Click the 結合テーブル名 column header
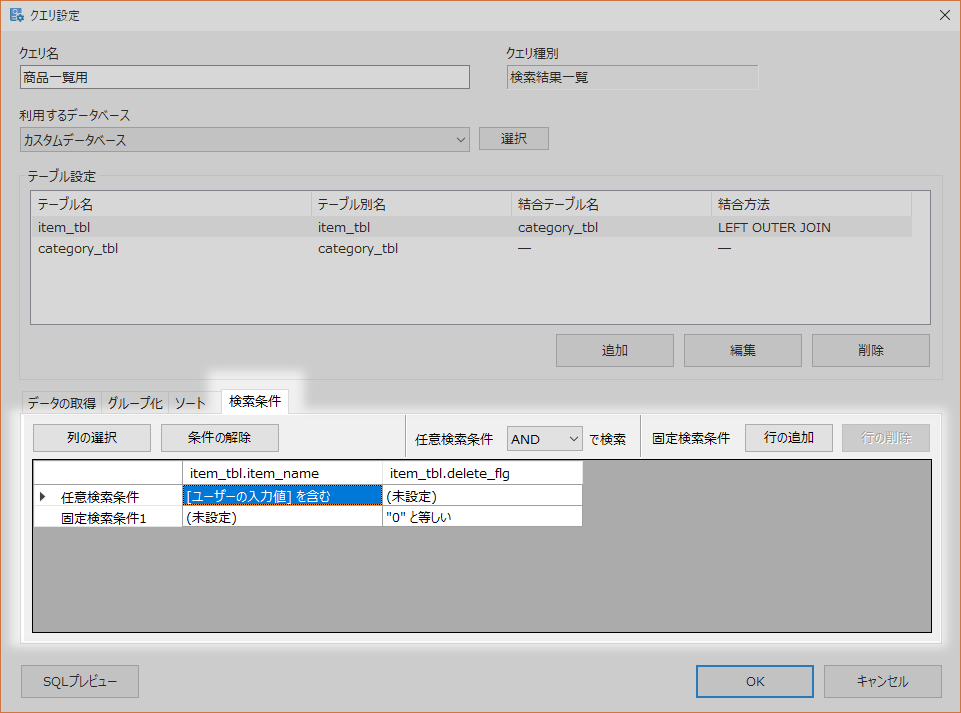 [611, 204]
